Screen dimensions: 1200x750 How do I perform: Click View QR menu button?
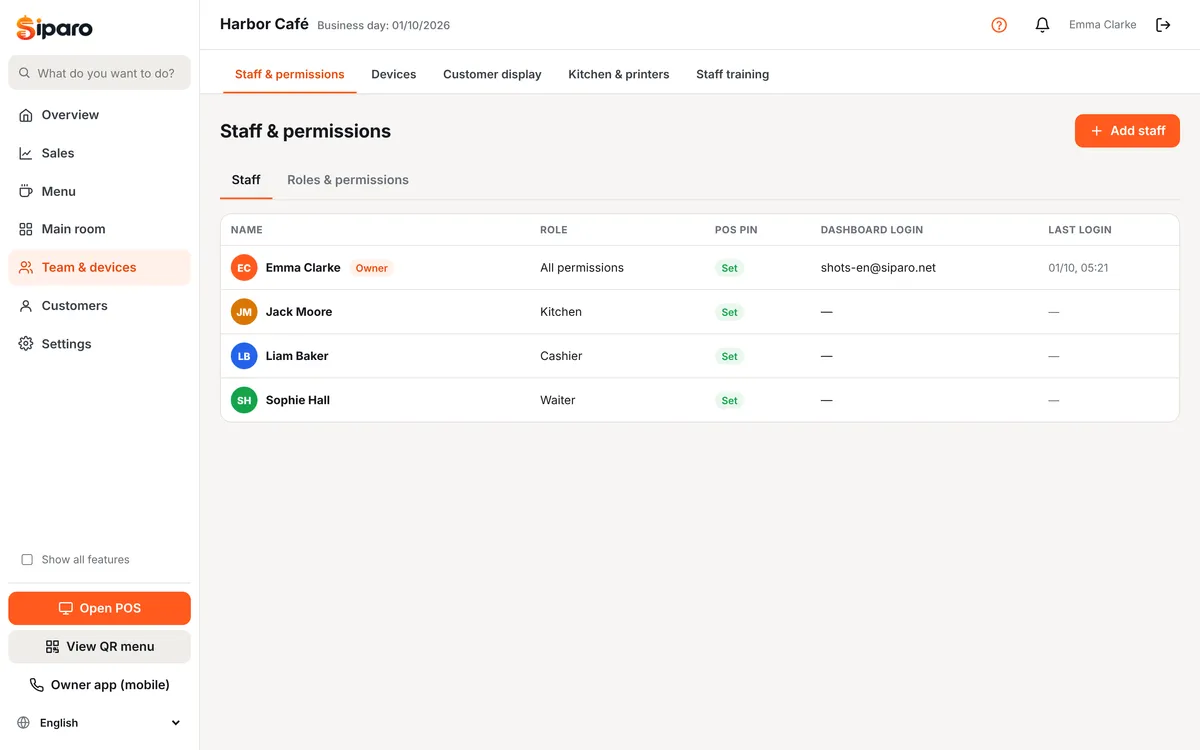(99, 647)
